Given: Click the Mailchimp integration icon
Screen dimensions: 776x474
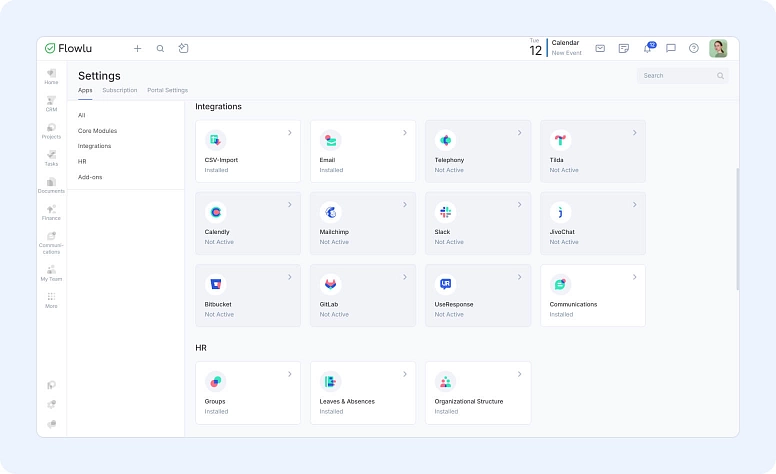Looking at the screenshot, I should tap(330, 212).
